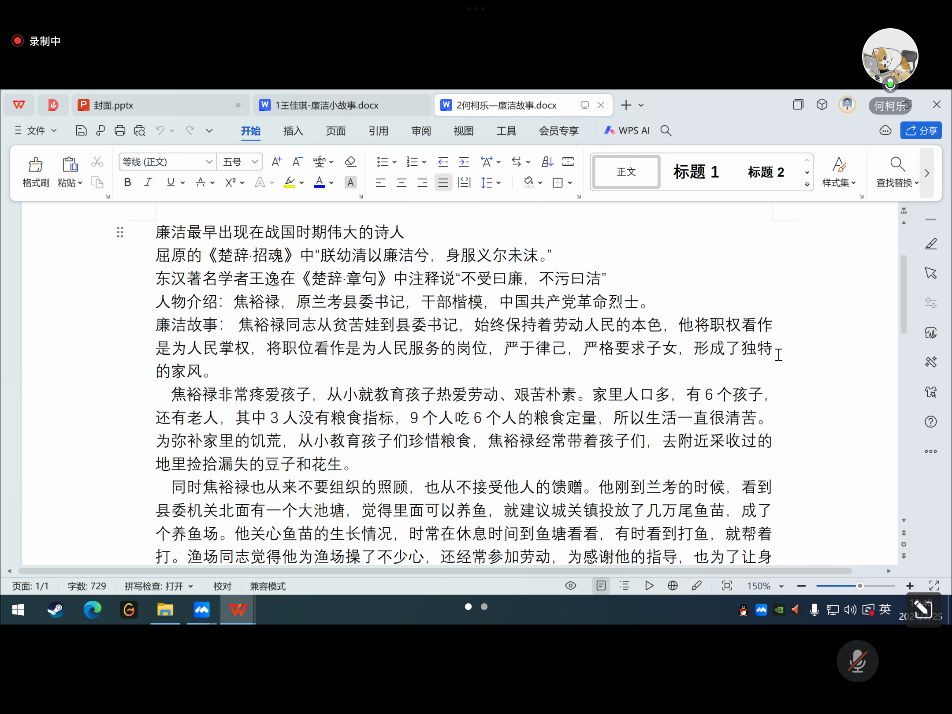Apply bold formatting with the B icon
The height and width of the screenshot is (714, 952).
128,182
